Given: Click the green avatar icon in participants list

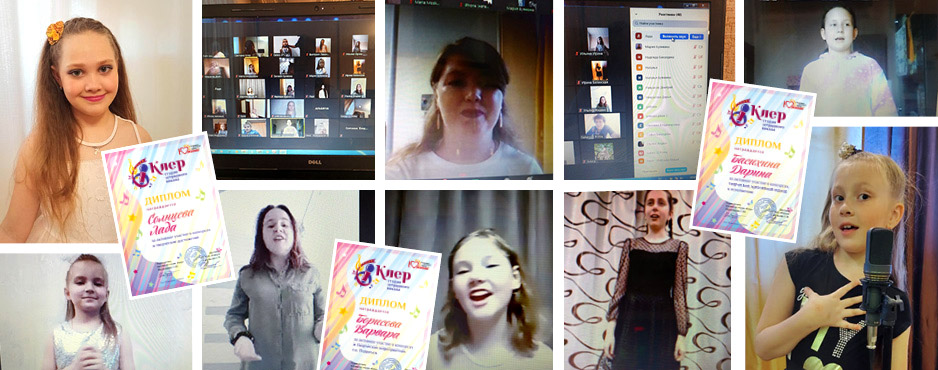Looking at the screenshot, I should 639,87.
